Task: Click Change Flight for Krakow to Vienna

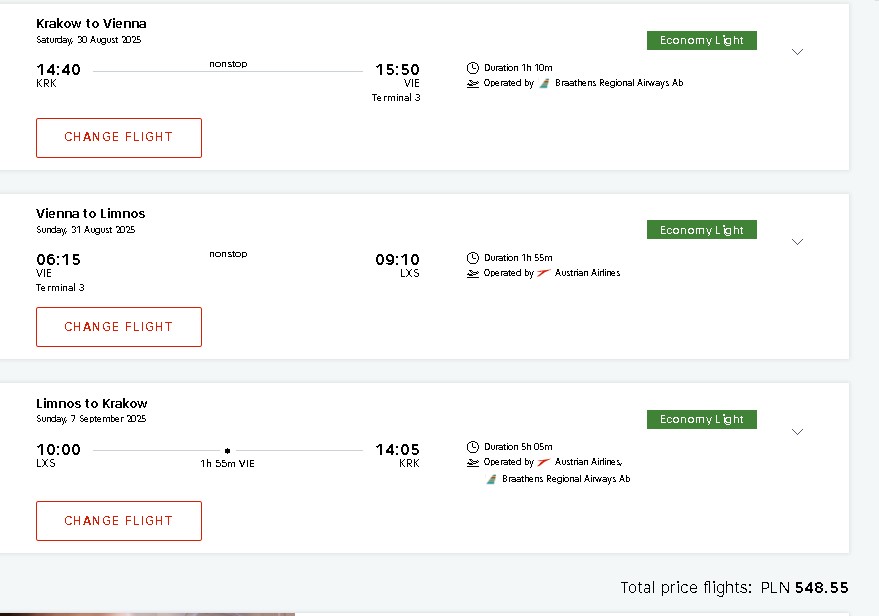Action: [x=119, y=138]
